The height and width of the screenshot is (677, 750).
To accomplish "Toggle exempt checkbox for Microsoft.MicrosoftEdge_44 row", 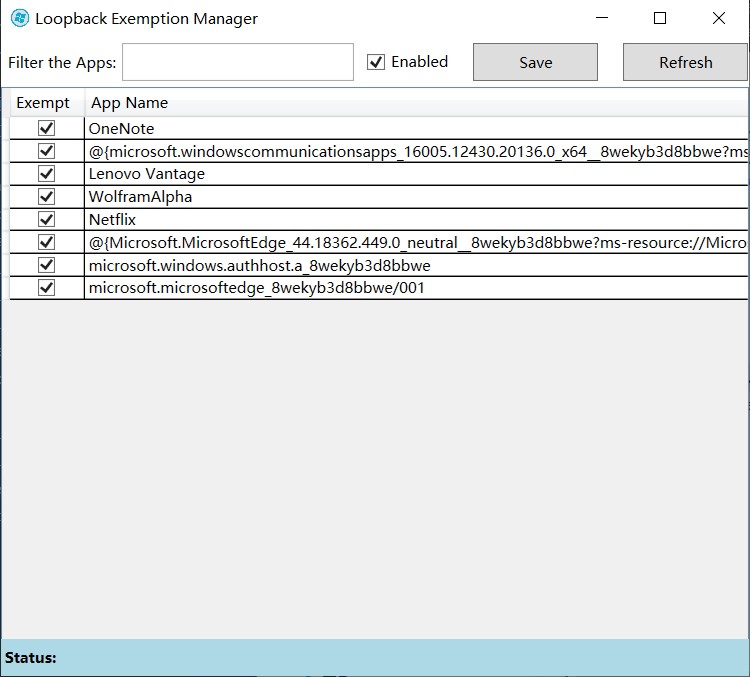I will coord(46,242).
